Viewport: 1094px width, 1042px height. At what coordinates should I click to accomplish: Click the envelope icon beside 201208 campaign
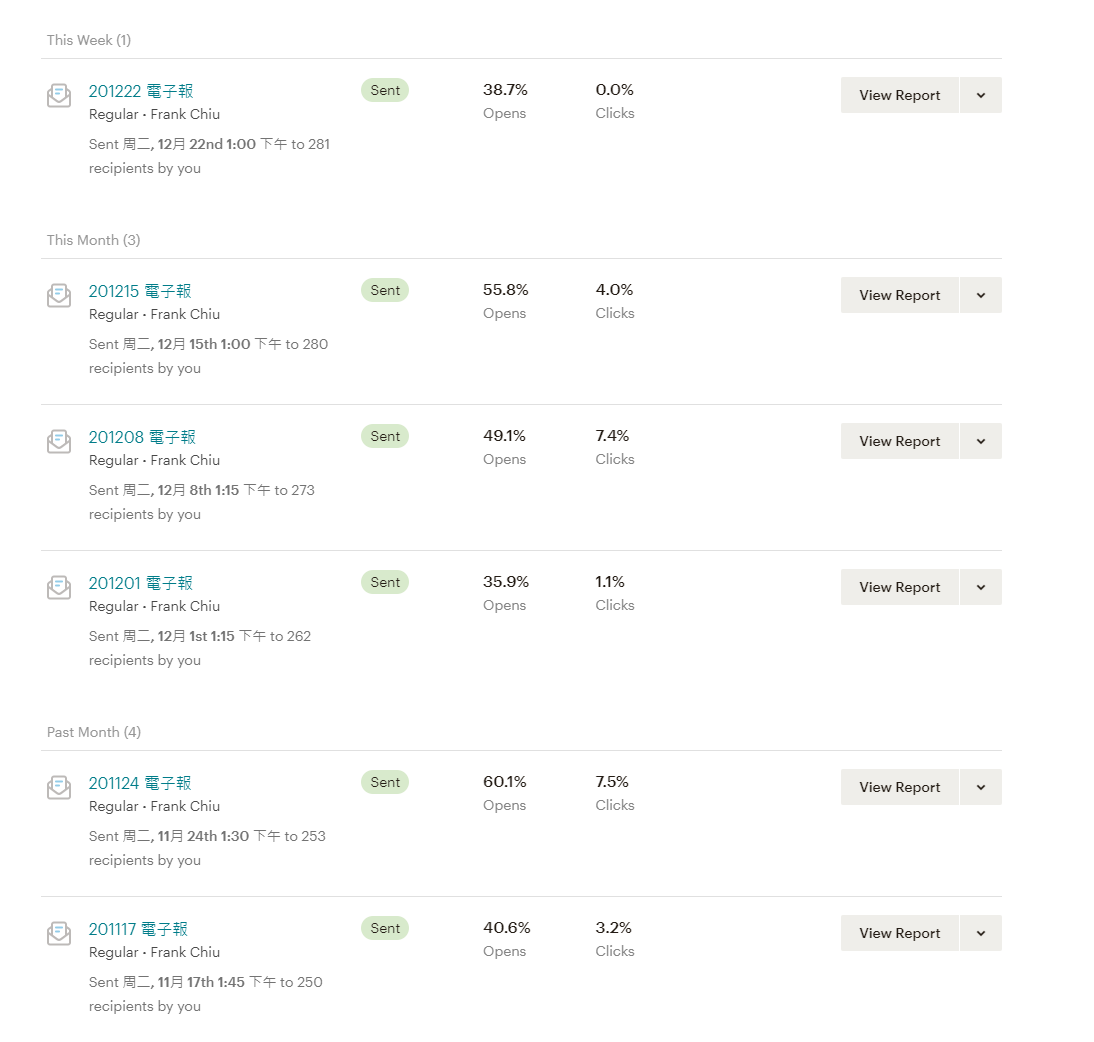59,441
